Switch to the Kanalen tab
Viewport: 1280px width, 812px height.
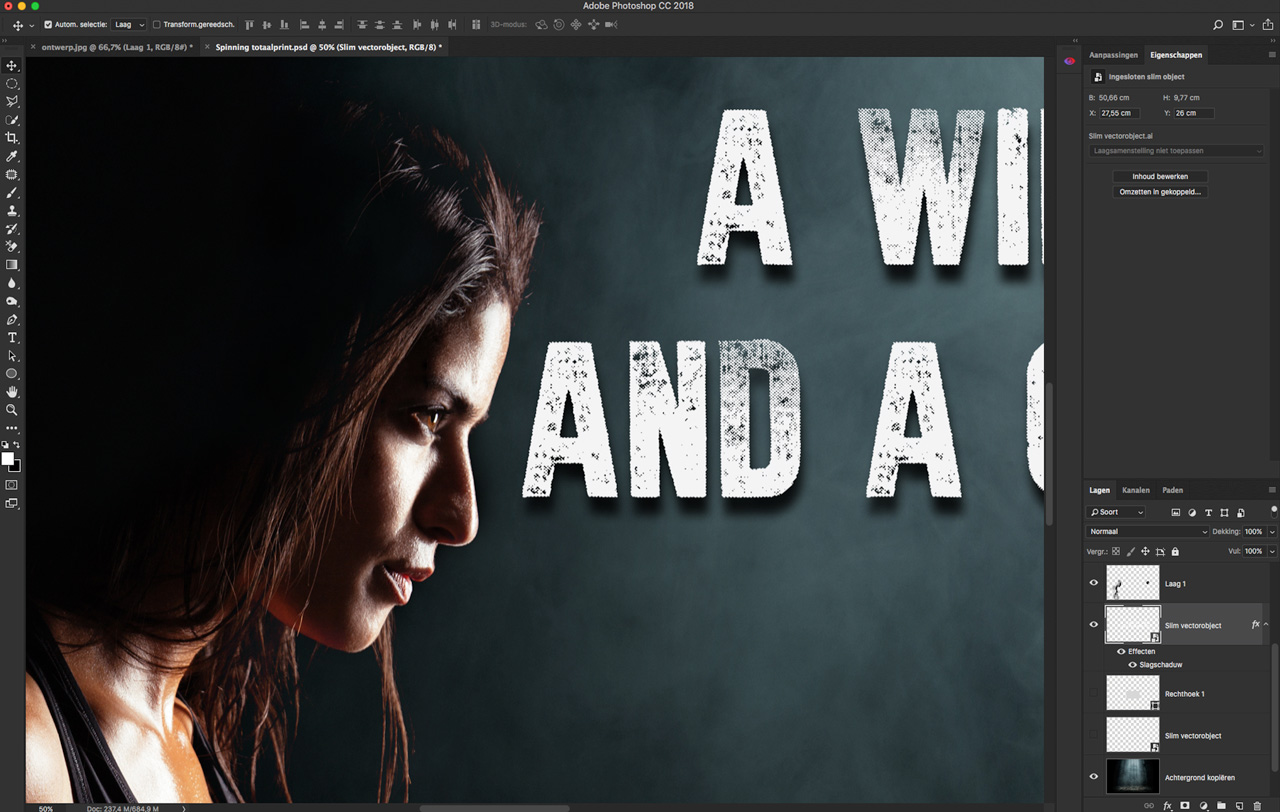(x=1135, y=490)
